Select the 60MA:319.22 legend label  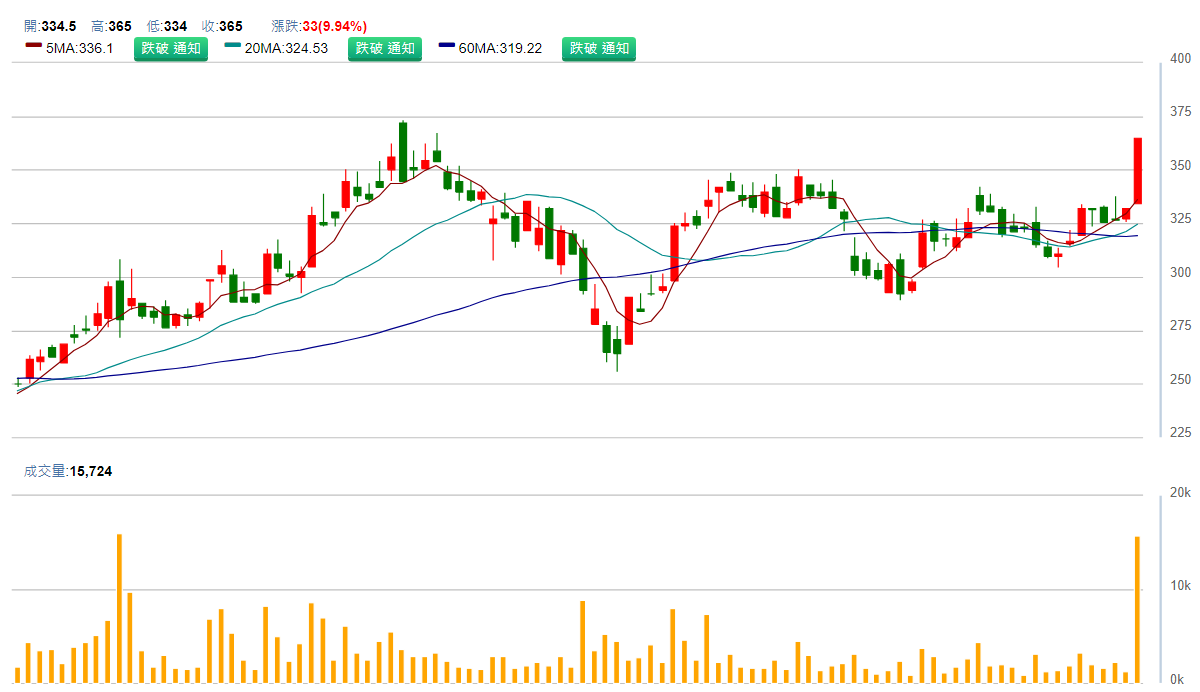(500, 48)
